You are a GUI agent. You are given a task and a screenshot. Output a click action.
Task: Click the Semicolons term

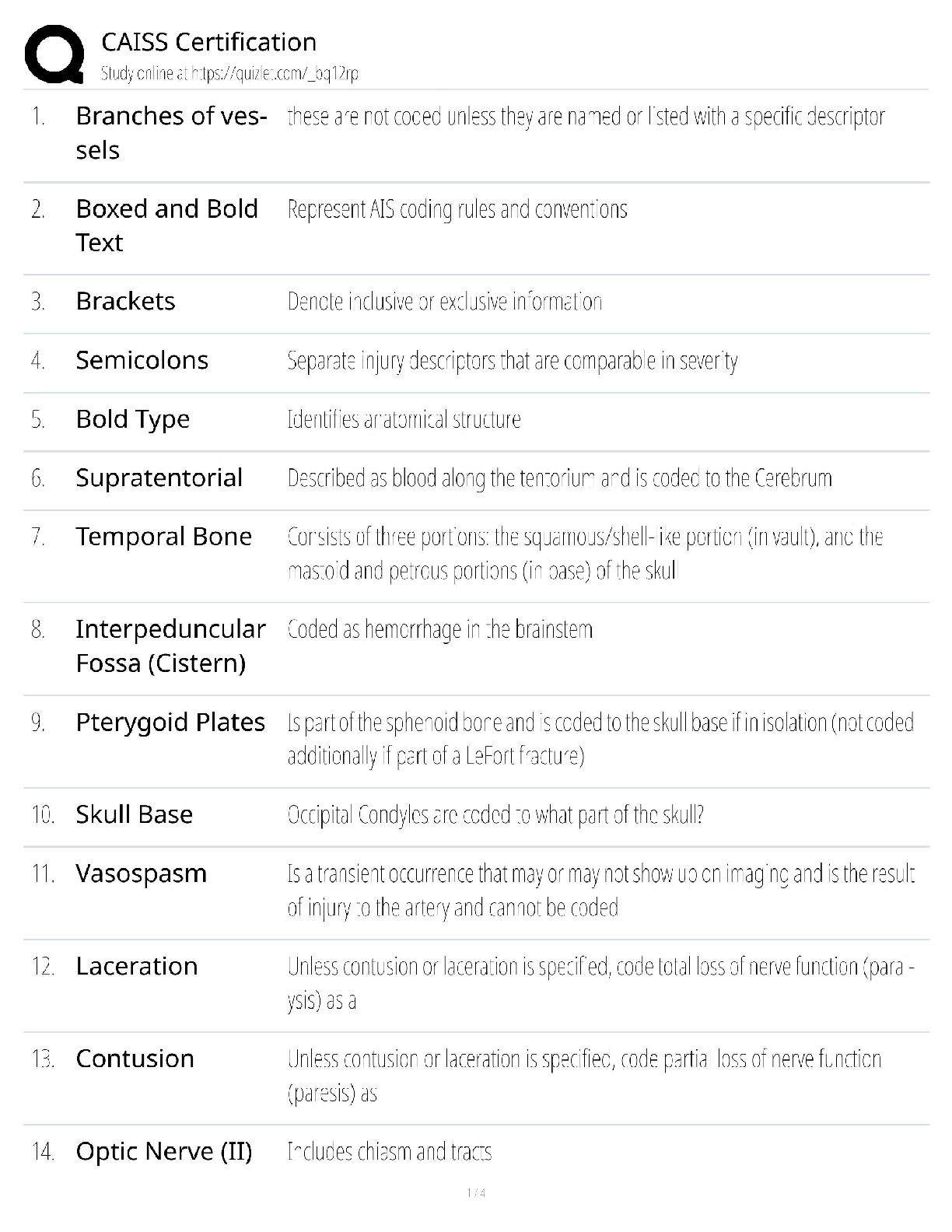point(142,360)
